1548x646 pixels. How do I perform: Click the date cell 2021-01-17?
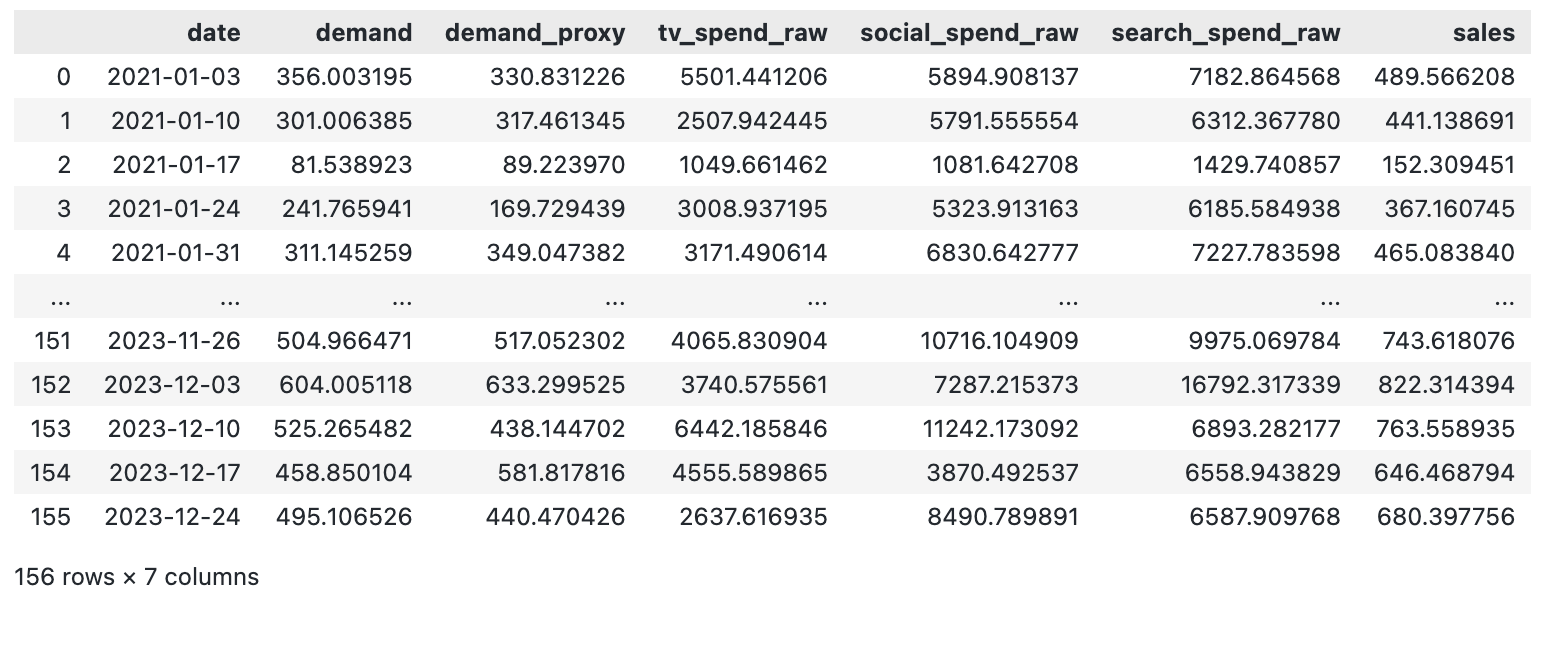tap(176, 165)
